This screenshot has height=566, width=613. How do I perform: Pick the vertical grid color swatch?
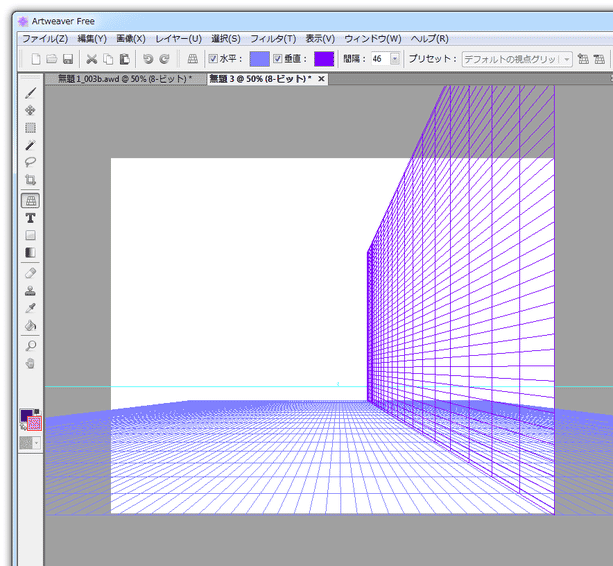(324, 59)
